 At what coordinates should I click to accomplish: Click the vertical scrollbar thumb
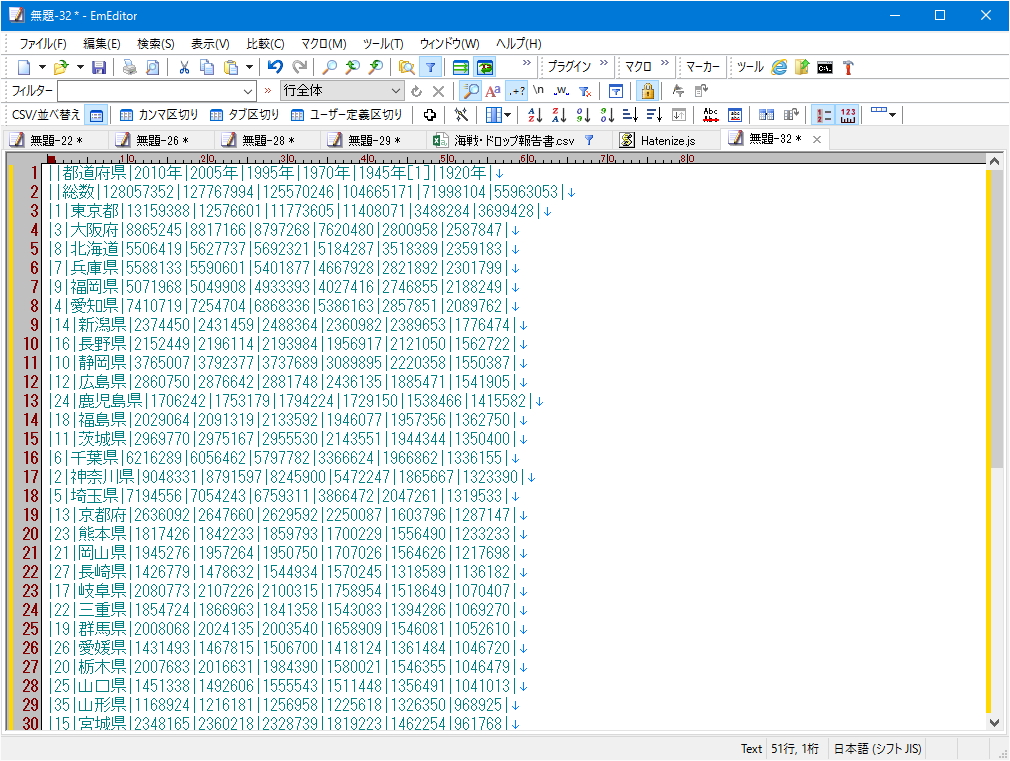tap(996, 319)
